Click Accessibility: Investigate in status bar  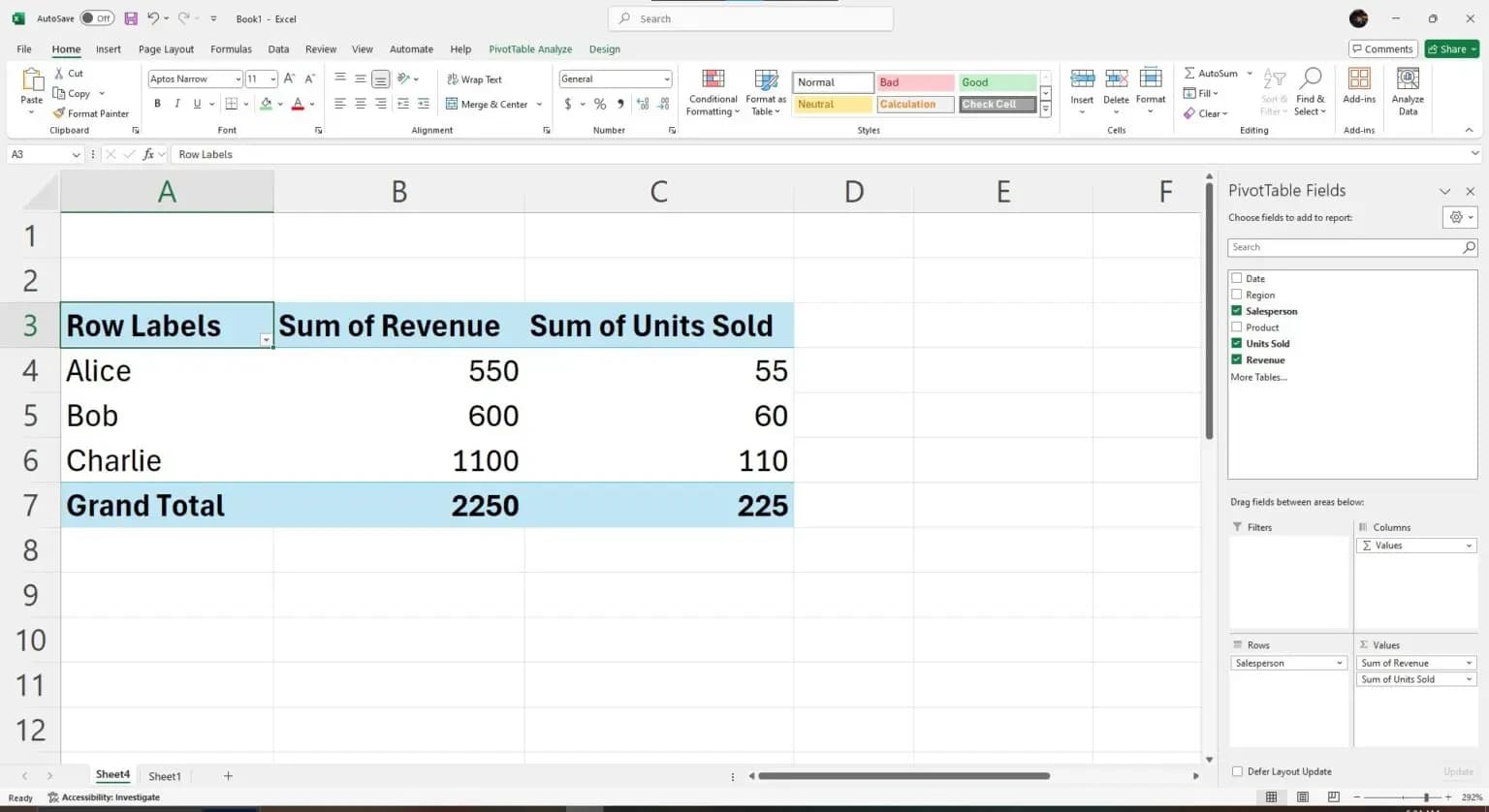tap(104, 797)
